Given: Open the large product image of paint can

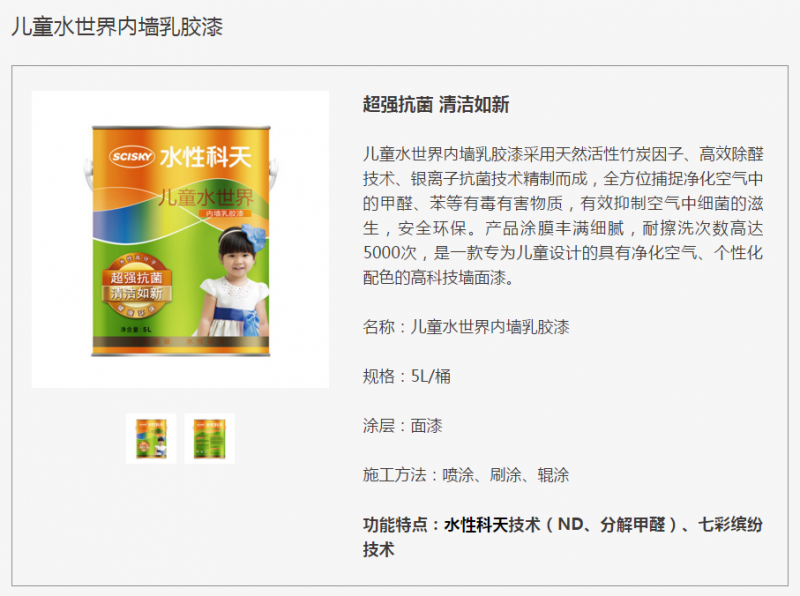Looking at the screenshot, I should (x=180, y=239).
